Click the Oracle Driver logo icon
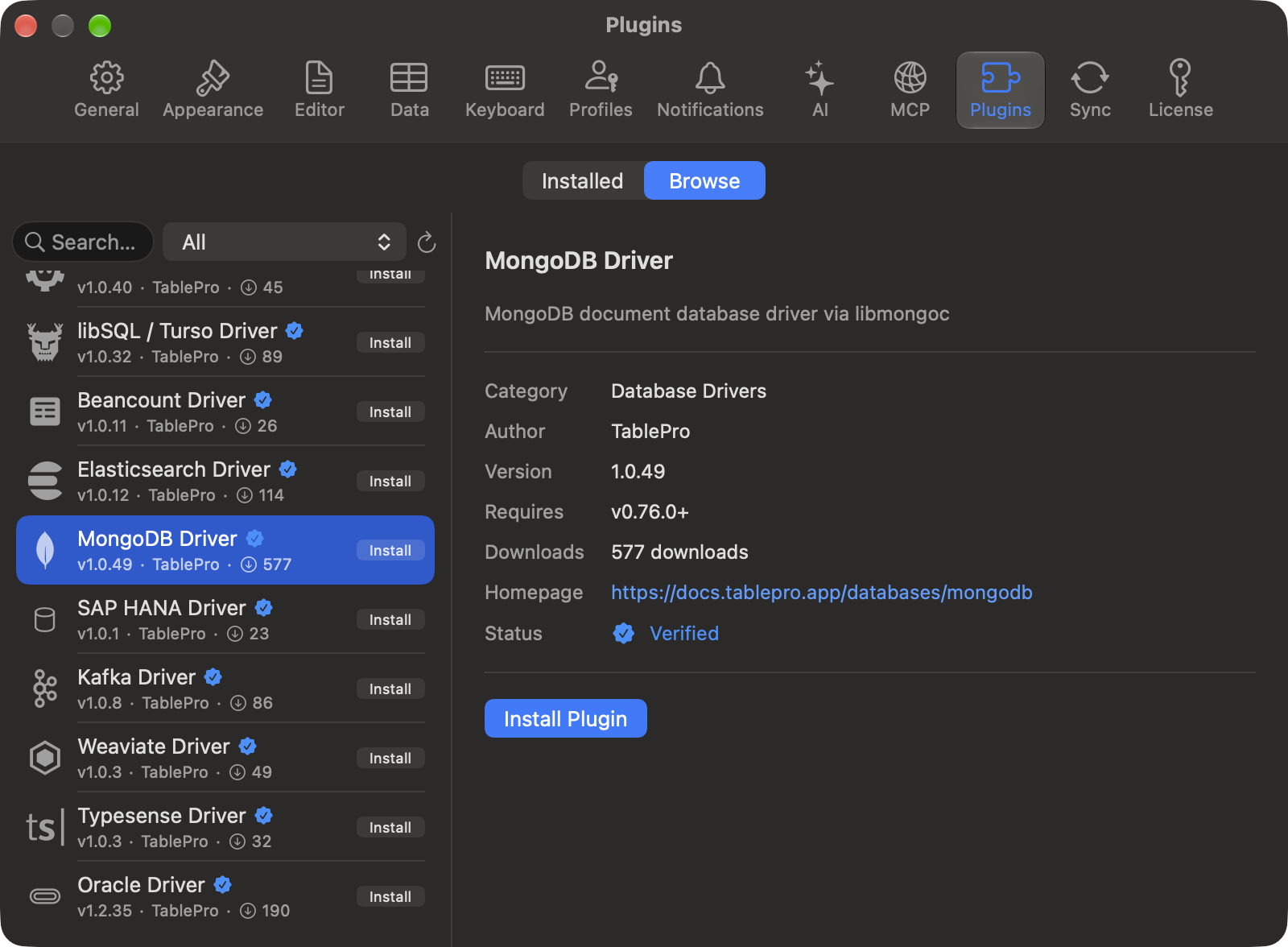 pos(45,896)
